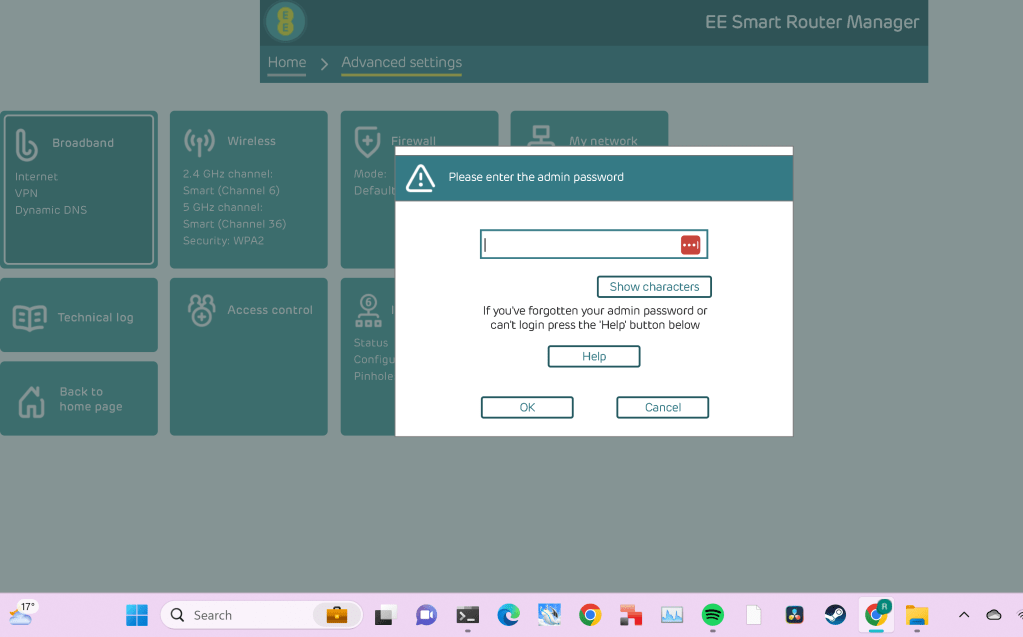
Task: Click the Back to home page house icon
Action: tap(31, 401)
